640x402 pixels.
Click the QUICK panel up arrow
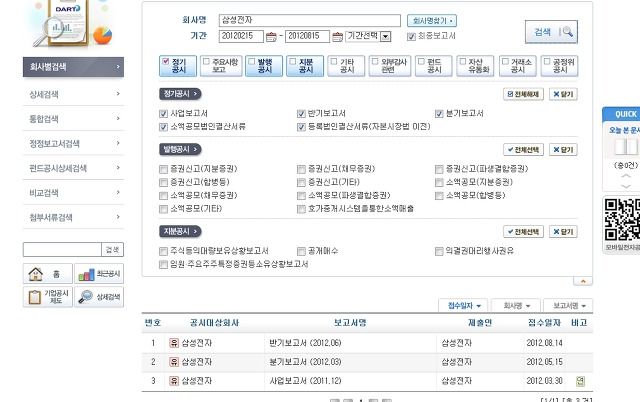point(626,176)
